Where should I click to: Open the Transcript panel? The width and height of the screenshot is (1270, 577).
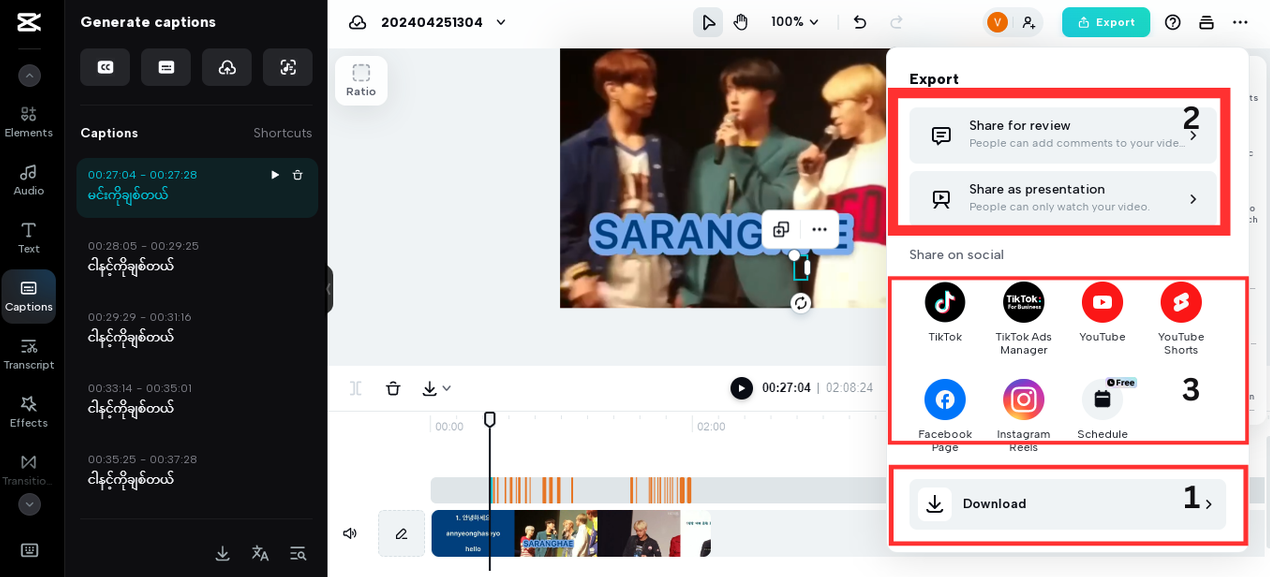[x=28, y=354]
